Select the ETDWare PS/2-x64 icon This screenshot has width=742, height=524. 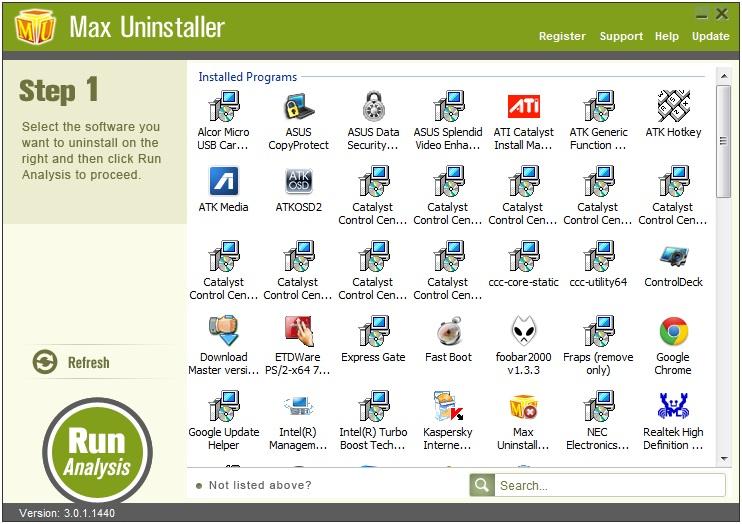pos(299,331)
